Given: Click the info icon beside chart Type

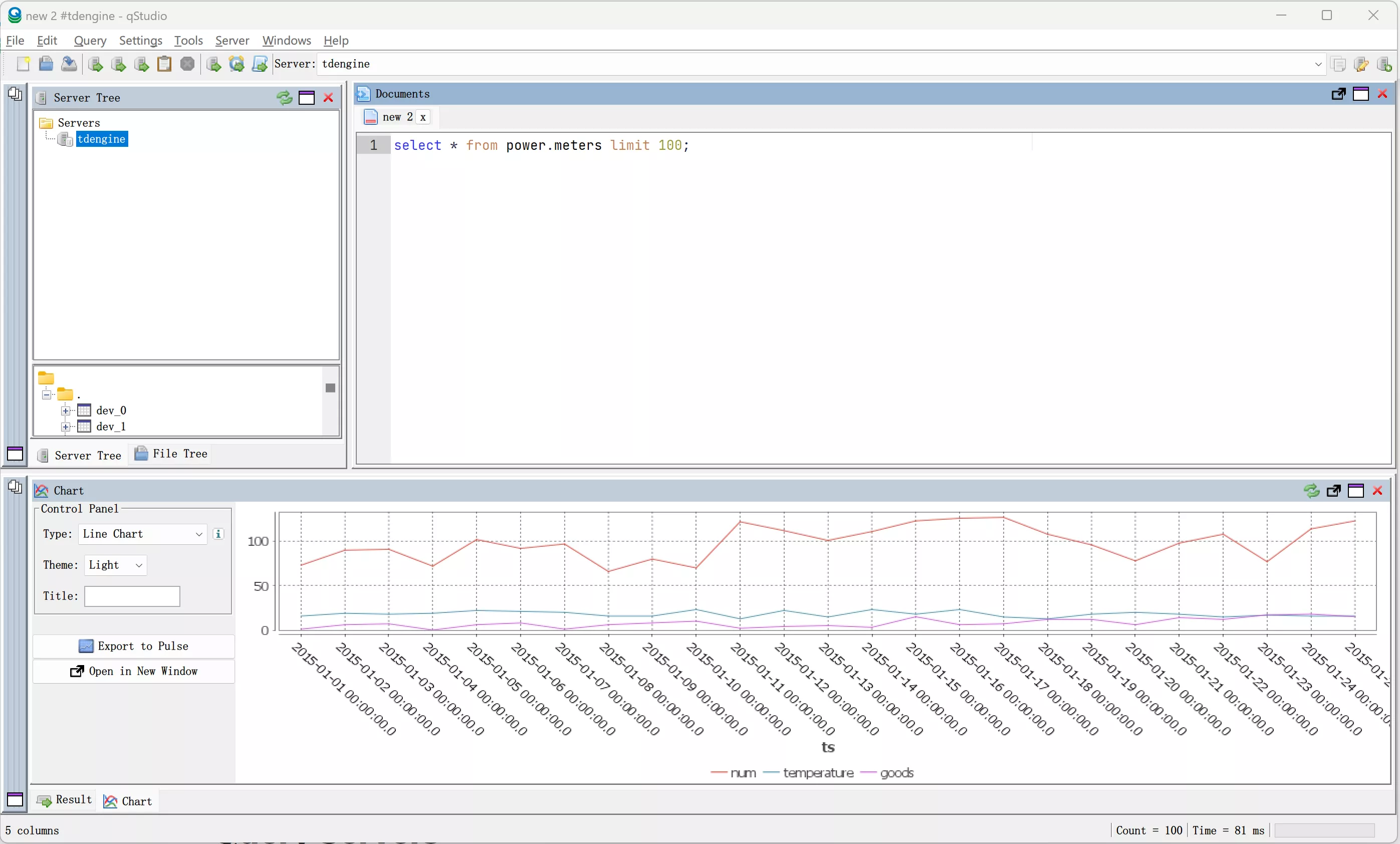Looking at the screenshot, I should tap(218, 534).
